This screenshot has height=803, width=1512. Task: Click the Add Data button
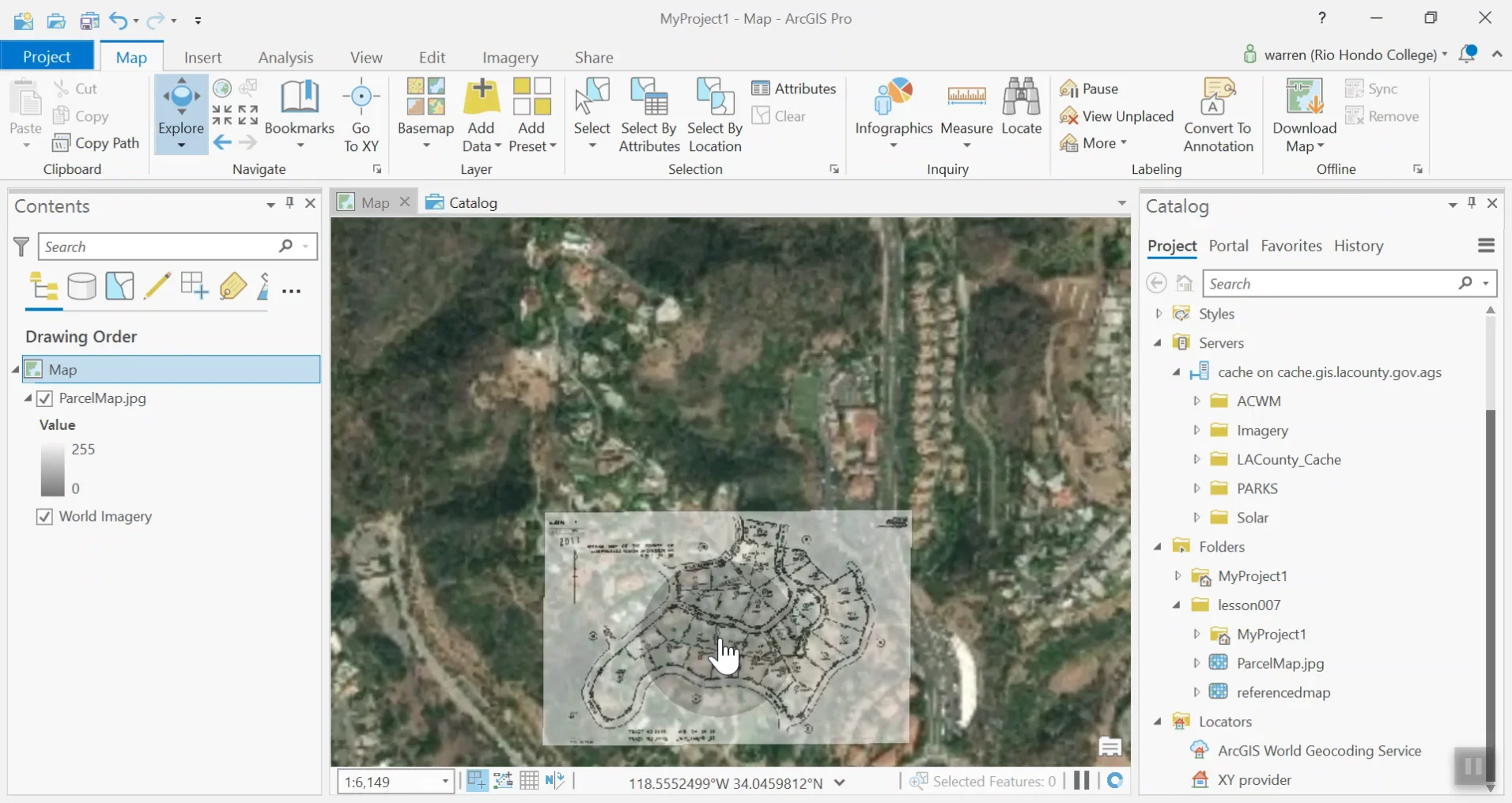481,115
